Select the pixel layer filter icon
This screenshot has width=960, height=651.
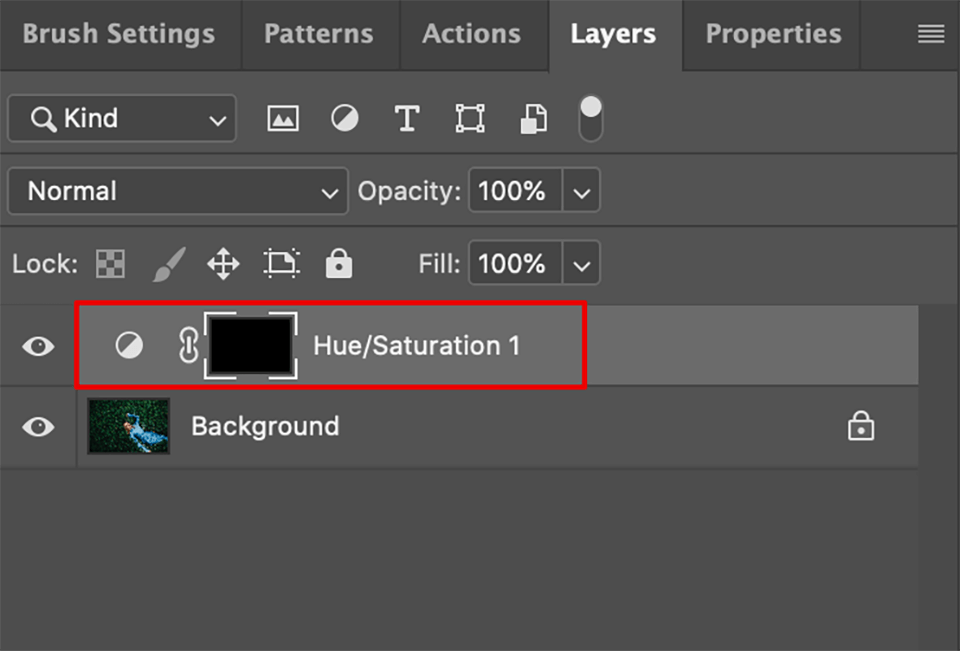(x=282, y=118)
